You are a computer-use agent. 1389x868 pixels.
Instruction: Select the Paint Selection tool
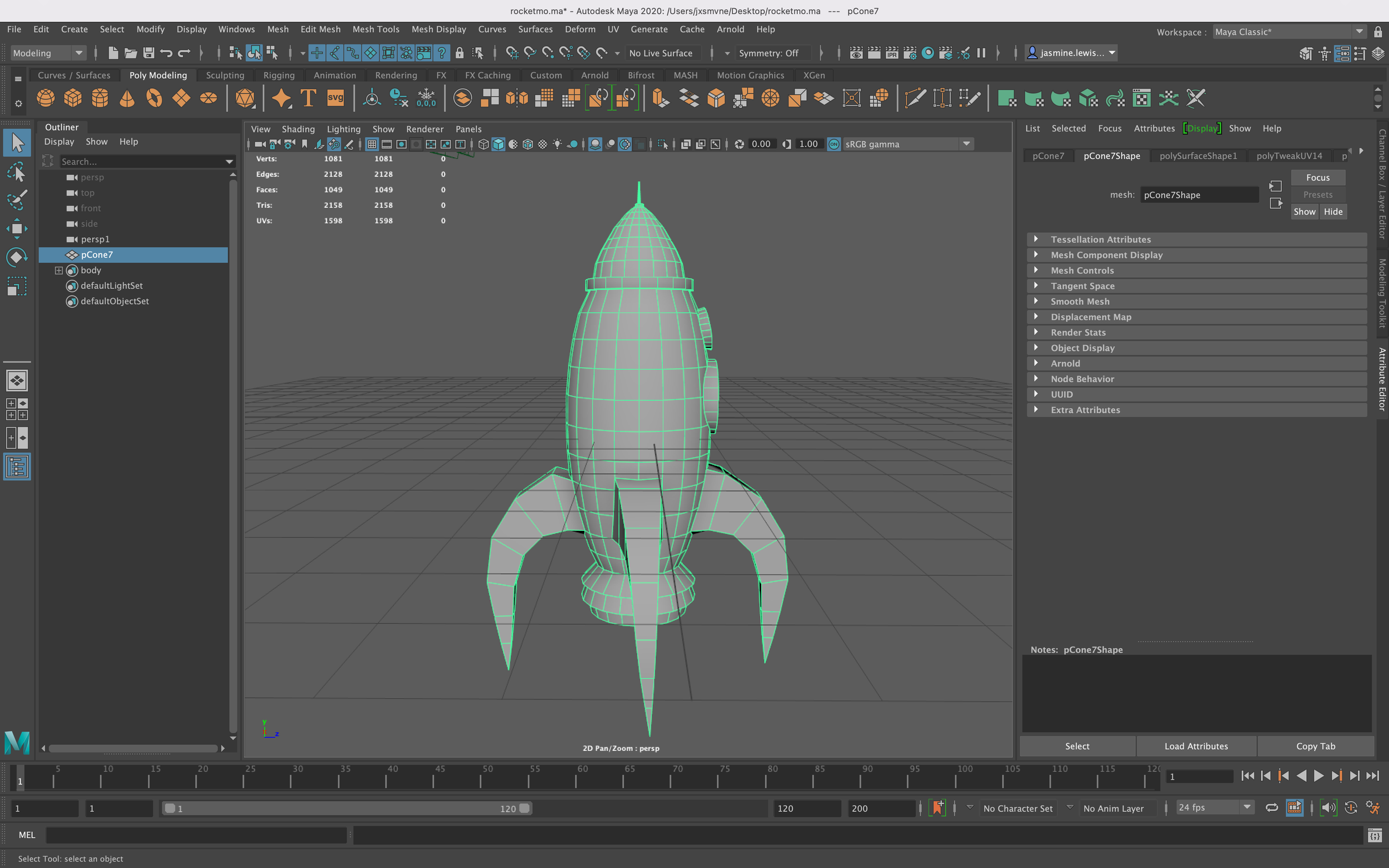coord(17,200)
